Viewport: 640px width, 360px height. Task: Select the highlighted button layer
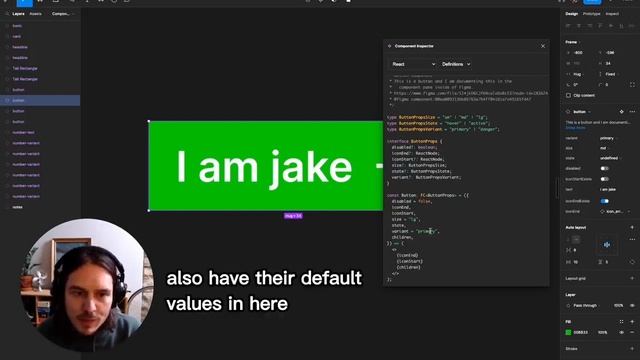(40, 100)
